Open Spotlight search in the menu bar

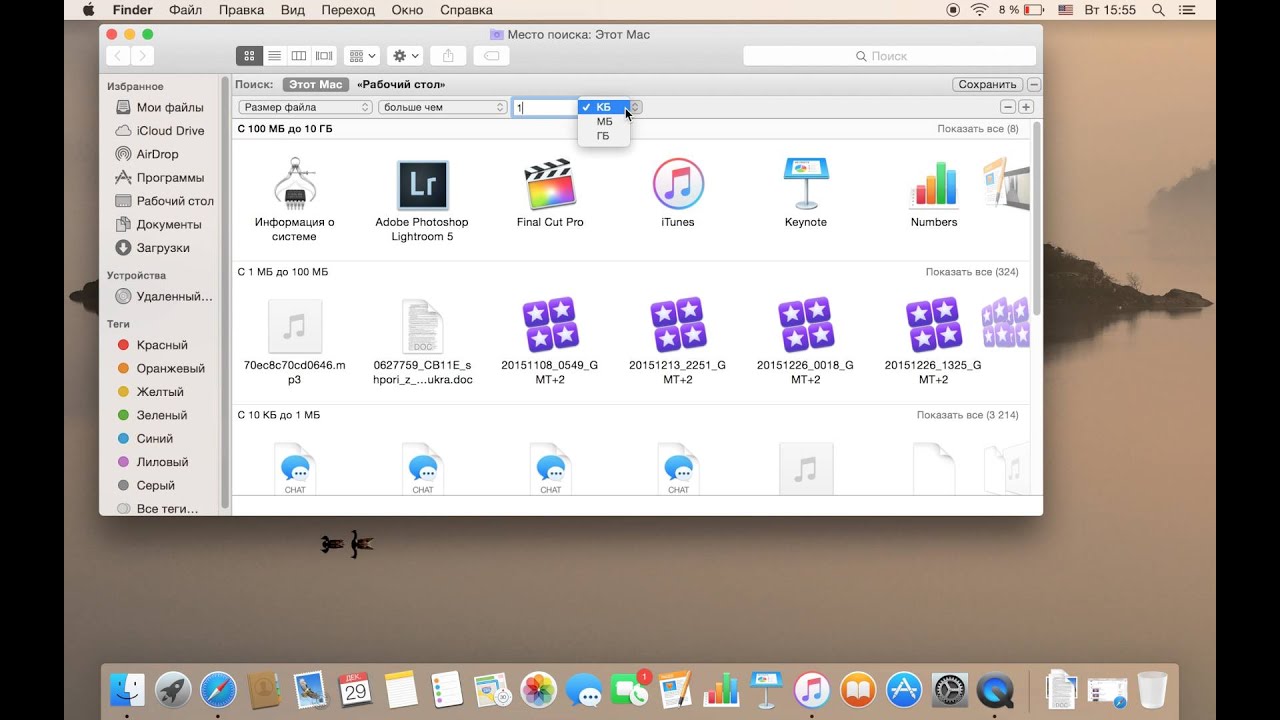tap(1159, 10)
